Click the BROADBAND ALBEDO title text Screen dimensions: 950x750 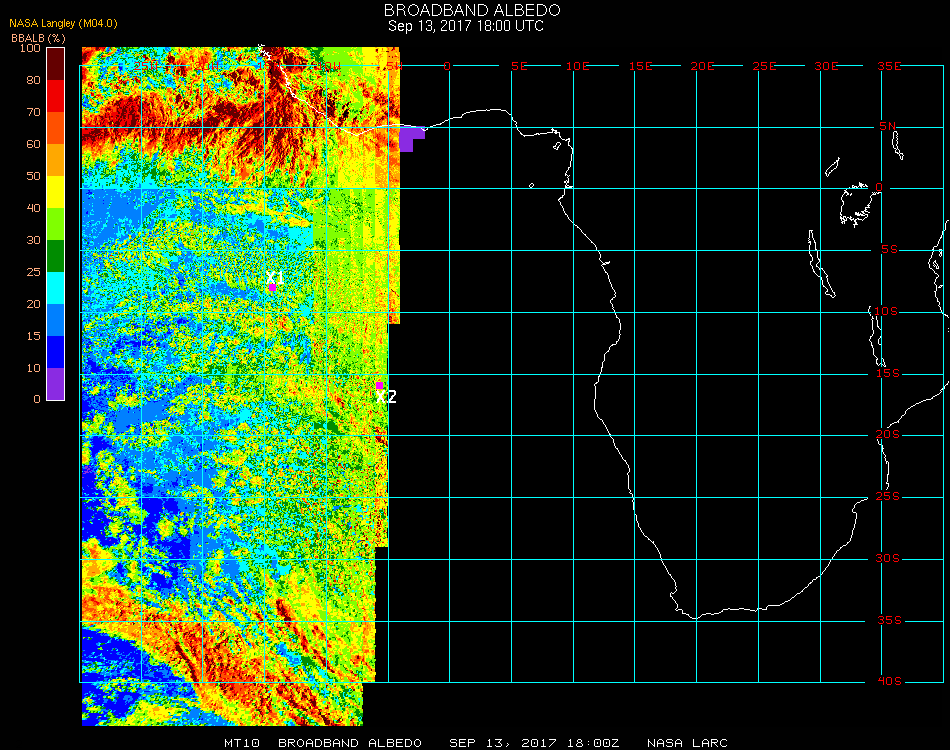click(x=472, y=10)
